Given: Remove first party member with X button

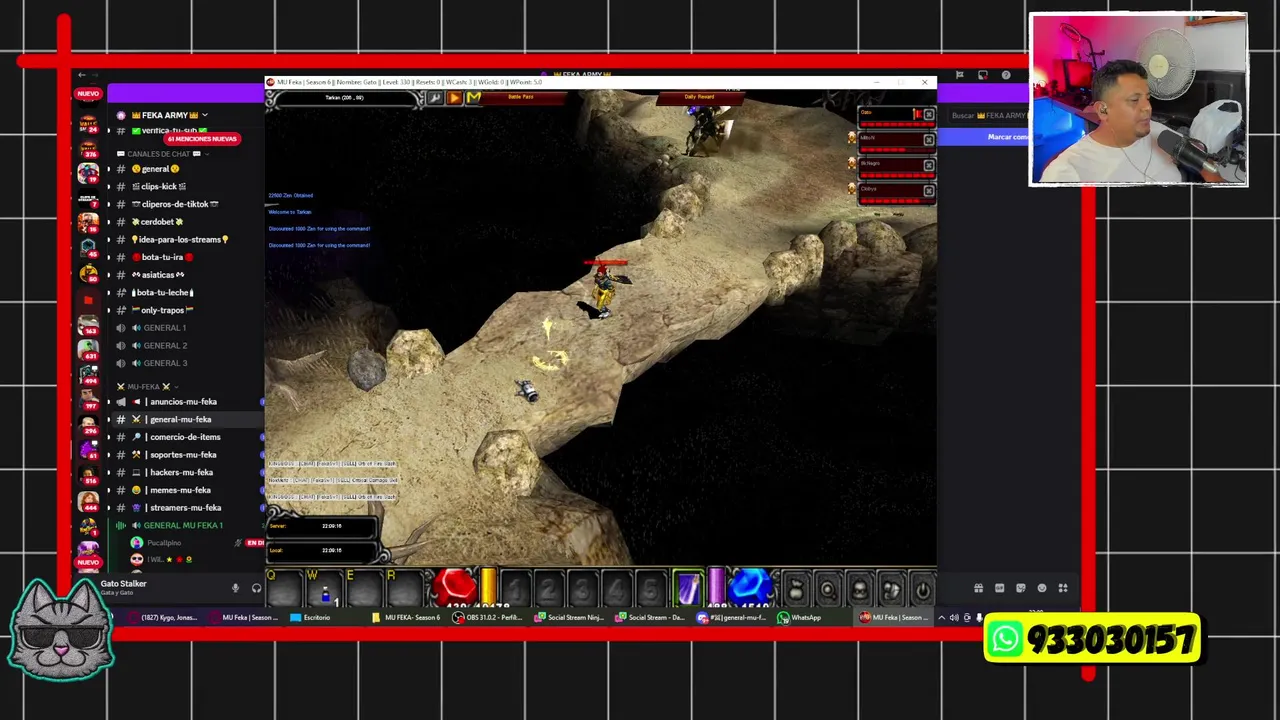Looking at the screenshot, I should tap(929, 115).
